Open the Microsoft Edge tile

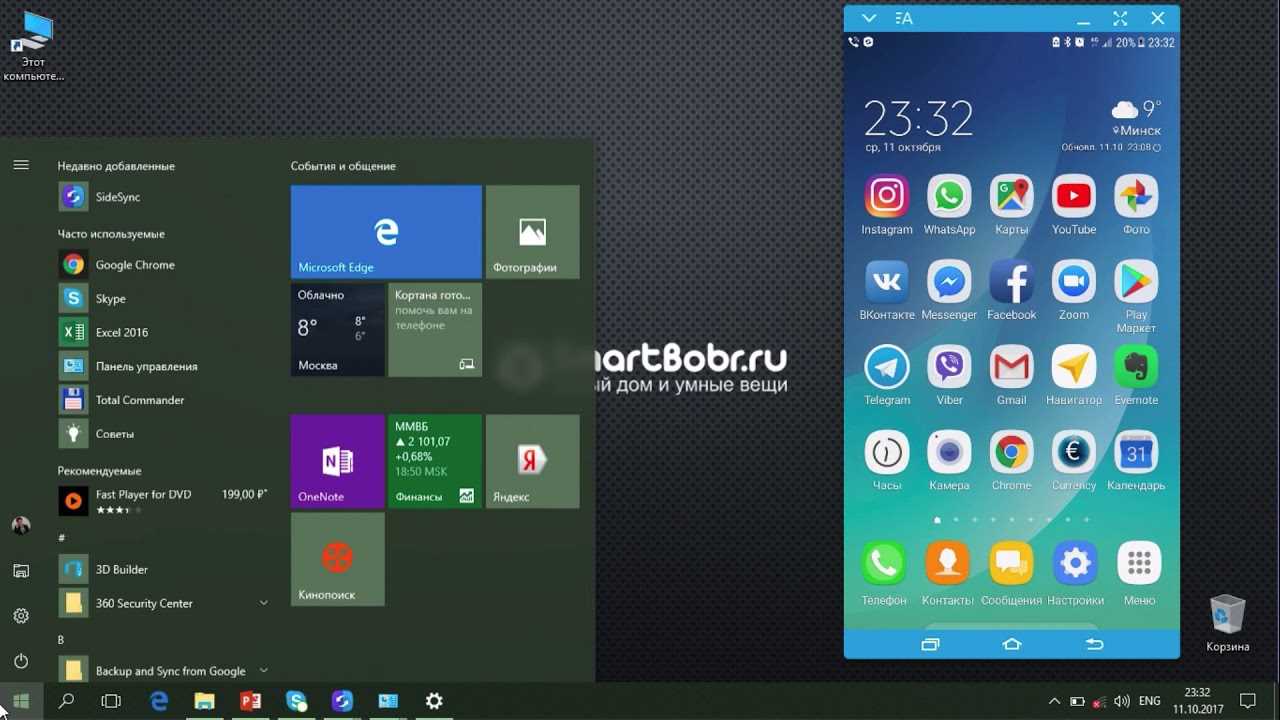pos(386,232)
